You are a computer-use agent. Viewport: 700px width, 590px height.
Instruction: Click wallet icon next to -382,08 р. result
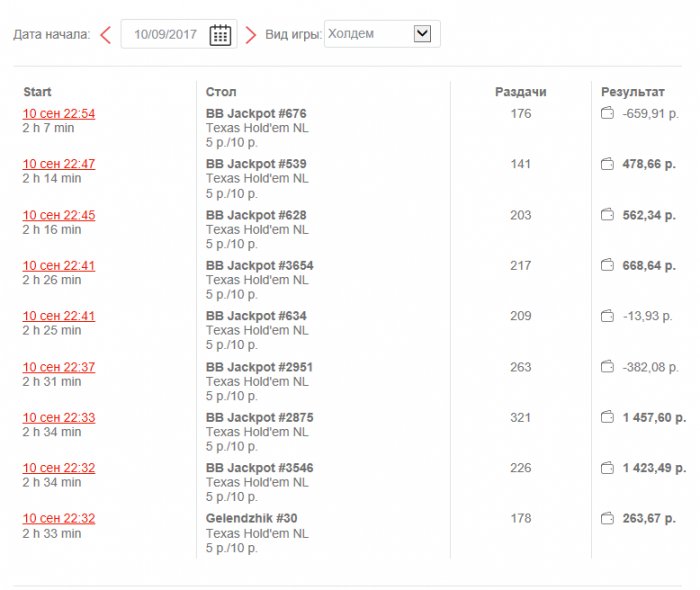point(606,367)
